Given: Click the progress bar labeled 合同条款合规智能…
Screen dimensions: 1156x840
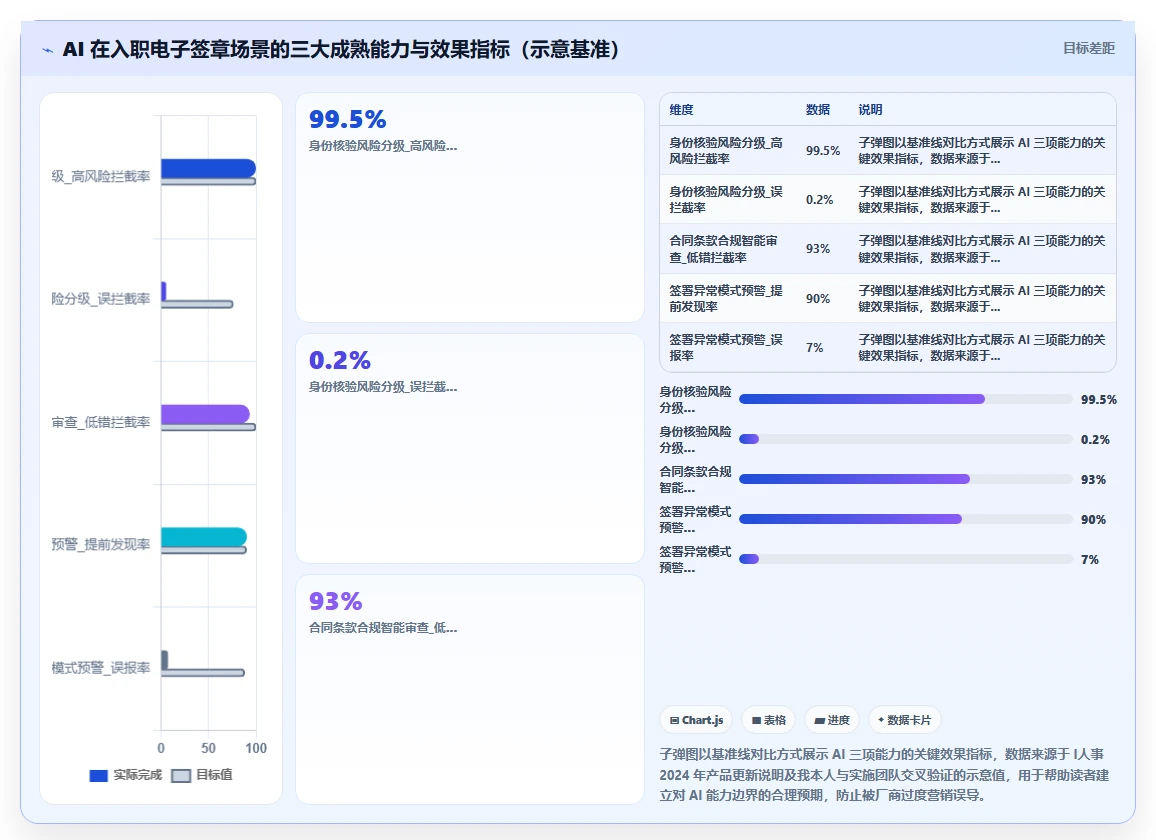Looking at the screenshot, I should pos(905,479).
